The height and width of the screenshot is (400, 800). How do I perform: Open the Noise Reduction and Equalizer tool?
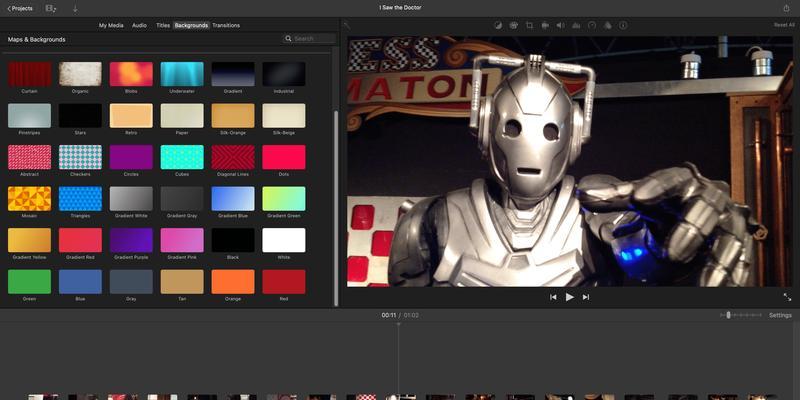click(x=576, y=25)
